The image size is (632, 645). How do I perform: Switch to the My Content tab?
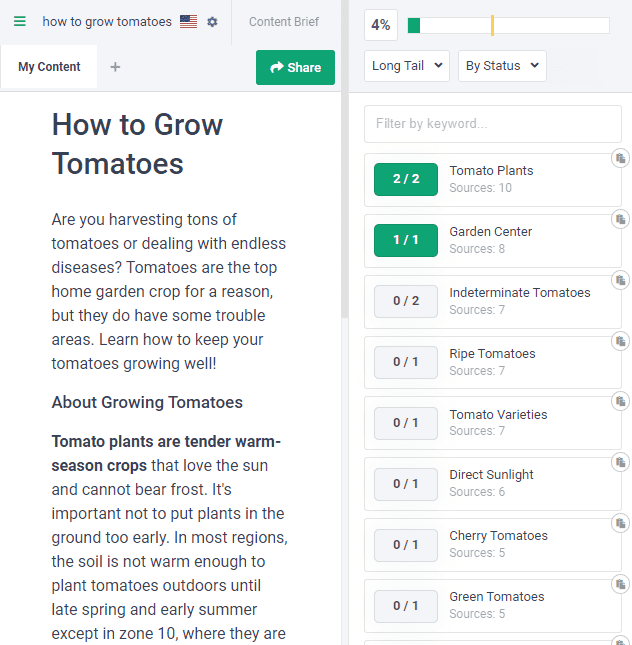(x=49, y=67)
